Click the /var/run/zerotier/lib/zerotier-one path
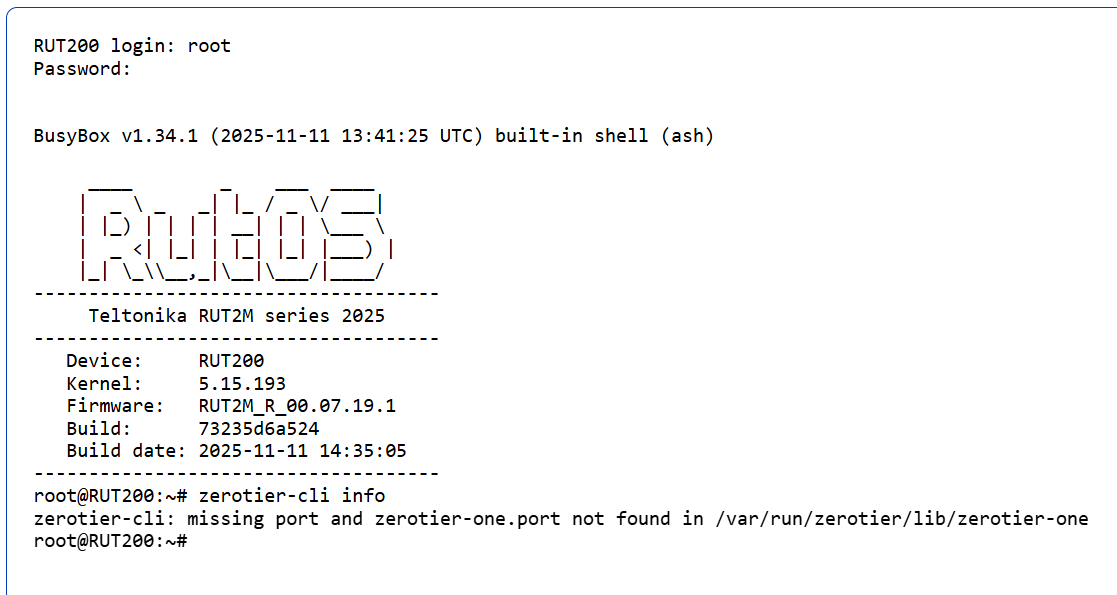 pos(901,519)
